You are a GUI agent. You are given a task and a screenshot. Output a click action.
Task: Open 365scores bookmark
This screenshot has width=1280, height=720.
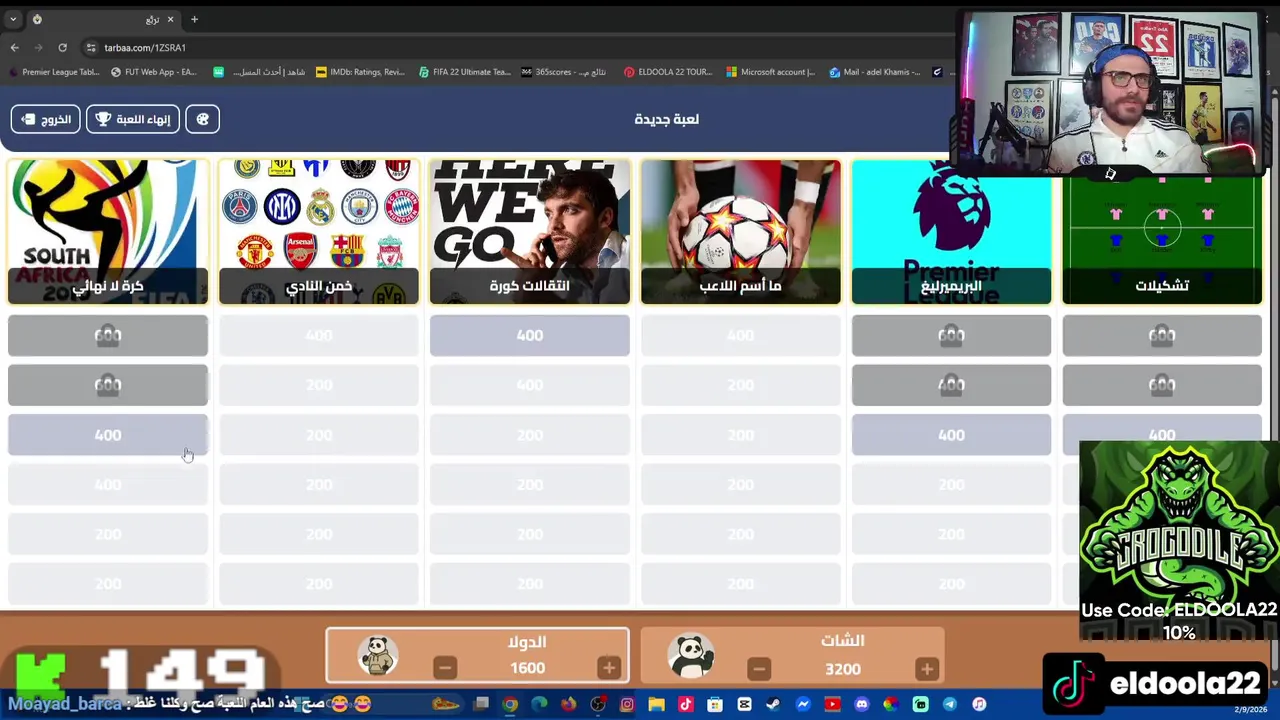tap(563, 72)
